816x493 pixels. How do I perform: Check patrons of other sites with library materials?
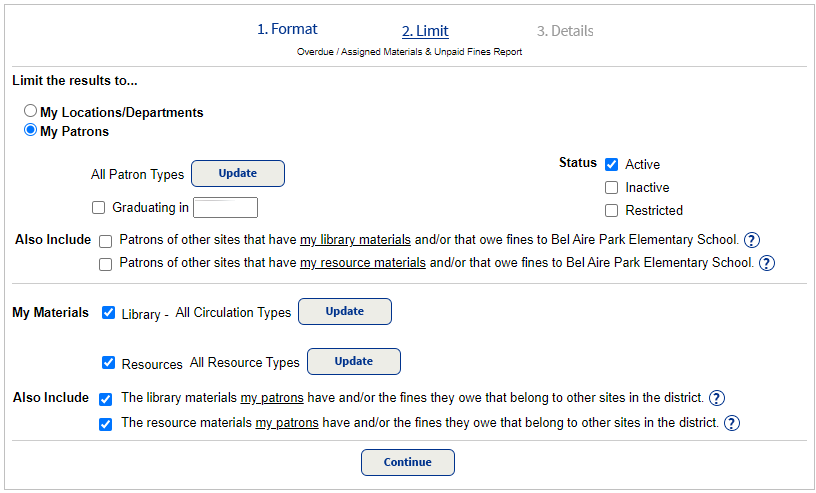(x=106, y=241)
